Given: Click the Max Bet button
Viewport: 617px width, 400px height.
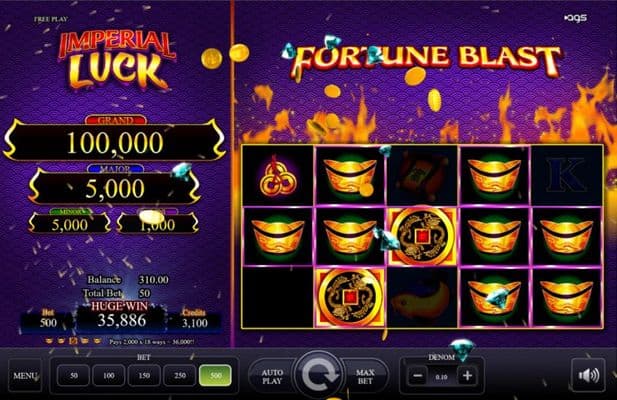Looking at the screenshot, I should (365, 376).
